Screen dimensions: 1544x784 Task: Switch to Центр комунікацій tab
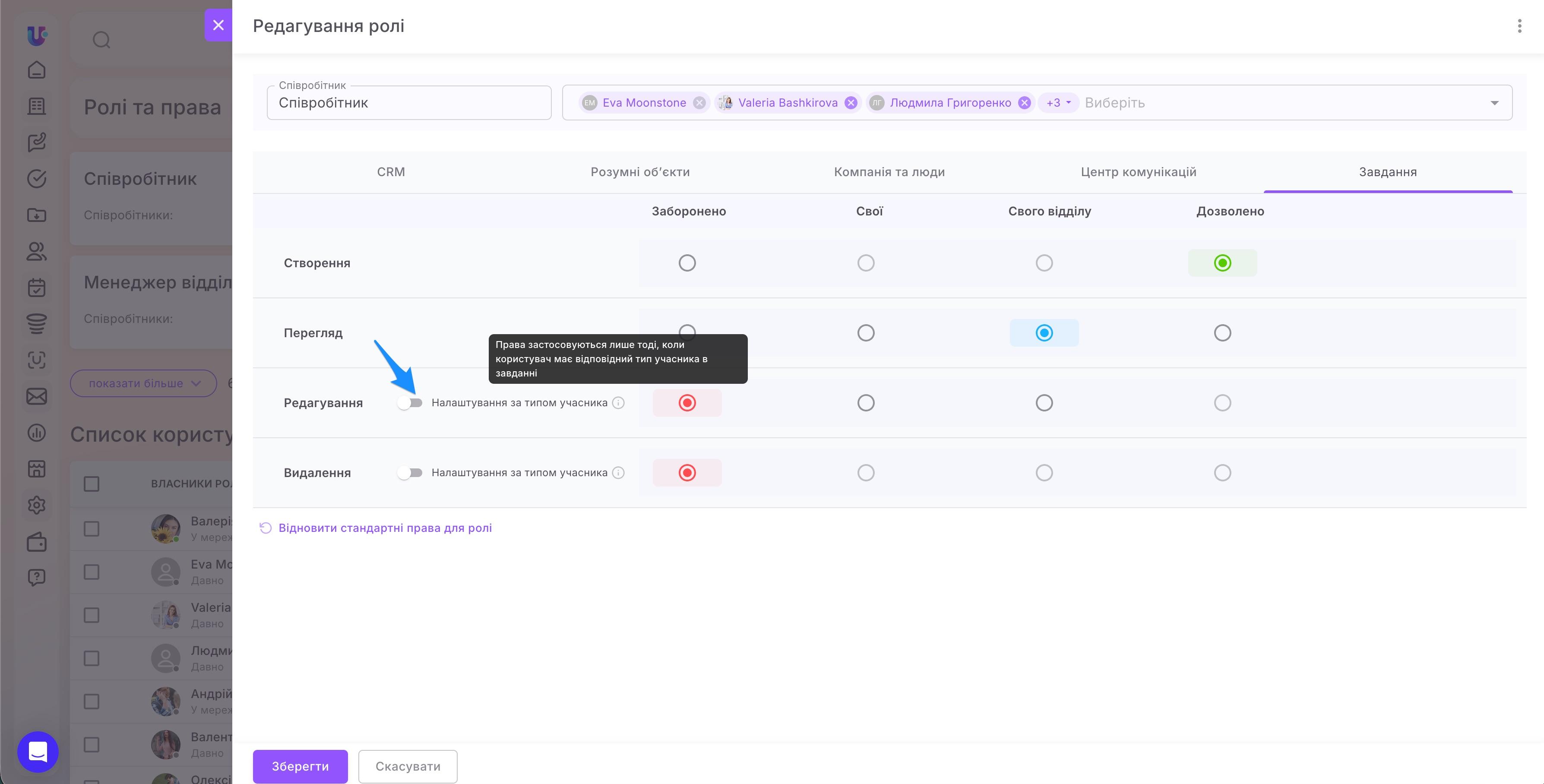coord(1138,172)
